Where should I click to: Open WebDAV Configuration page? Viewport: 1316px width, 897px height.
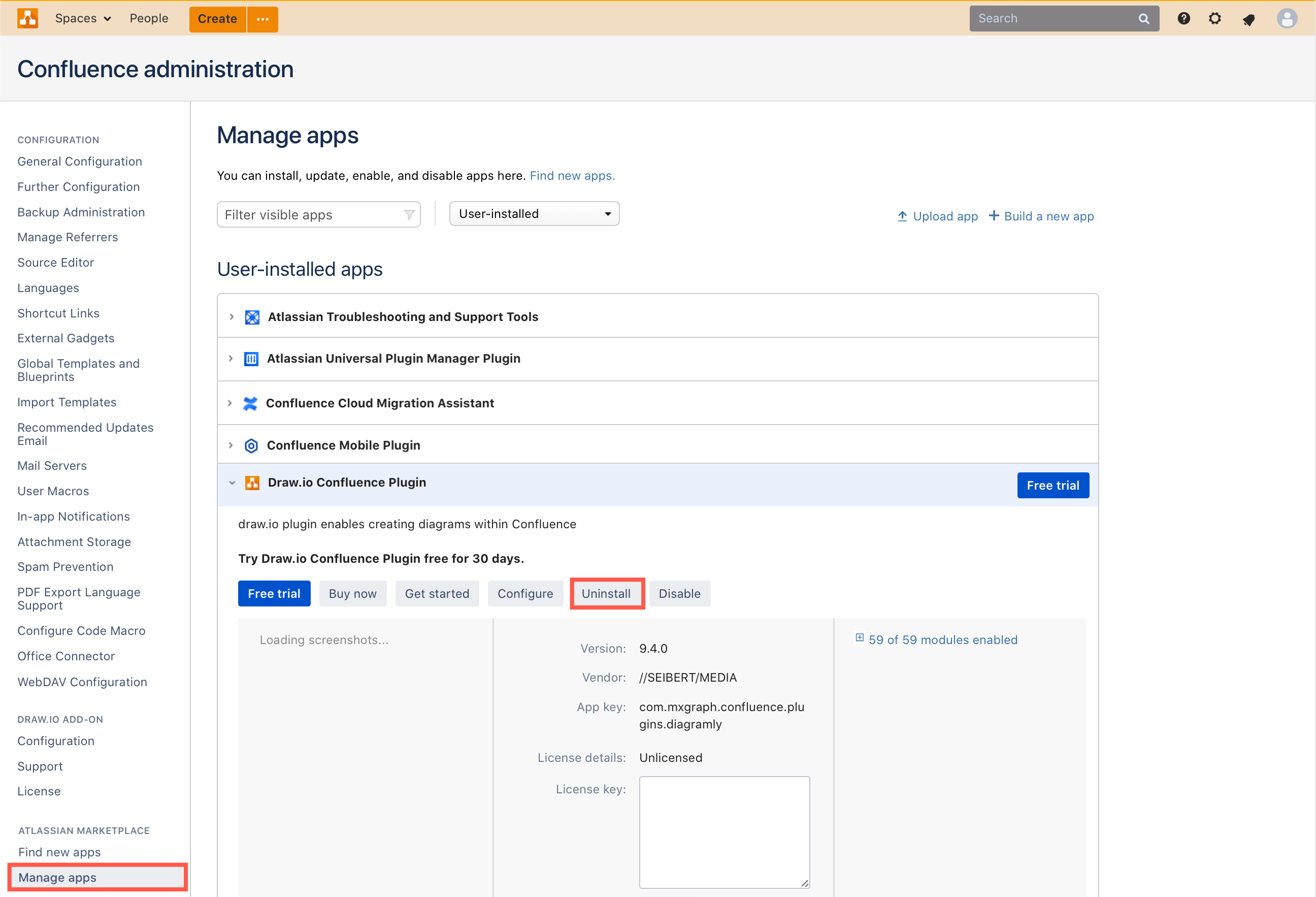pyautogui.click(x=82, y=682)
